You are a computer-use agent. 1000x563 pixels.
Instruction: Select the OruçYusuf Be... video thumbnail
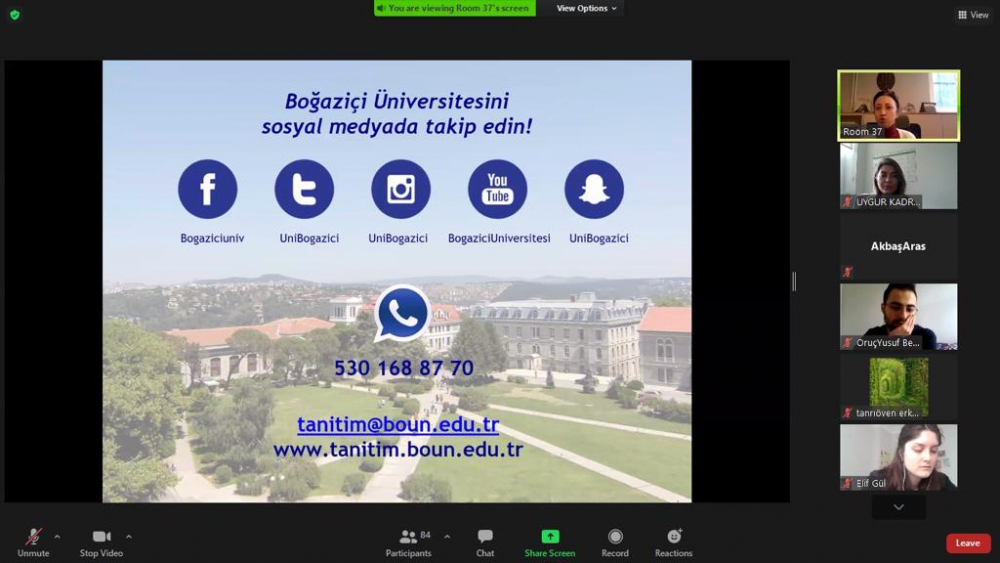899,316
